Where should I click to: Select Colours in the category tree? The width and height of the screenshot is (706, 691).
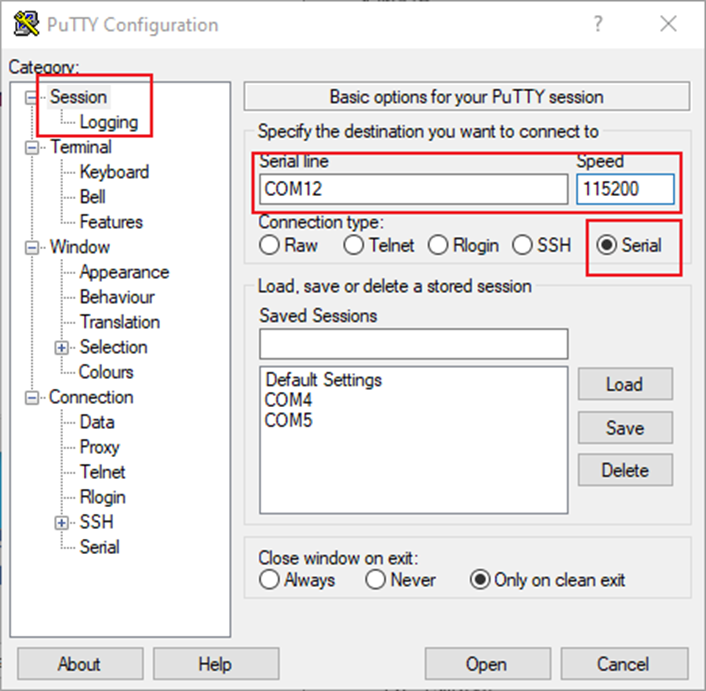[x=106, y=372]
